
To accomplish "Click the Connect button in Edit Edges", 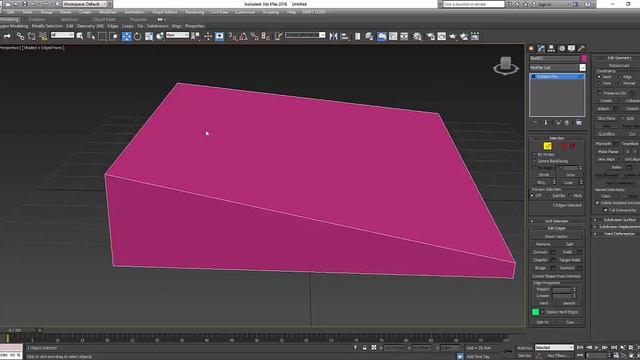I will [x=567, y=268].
